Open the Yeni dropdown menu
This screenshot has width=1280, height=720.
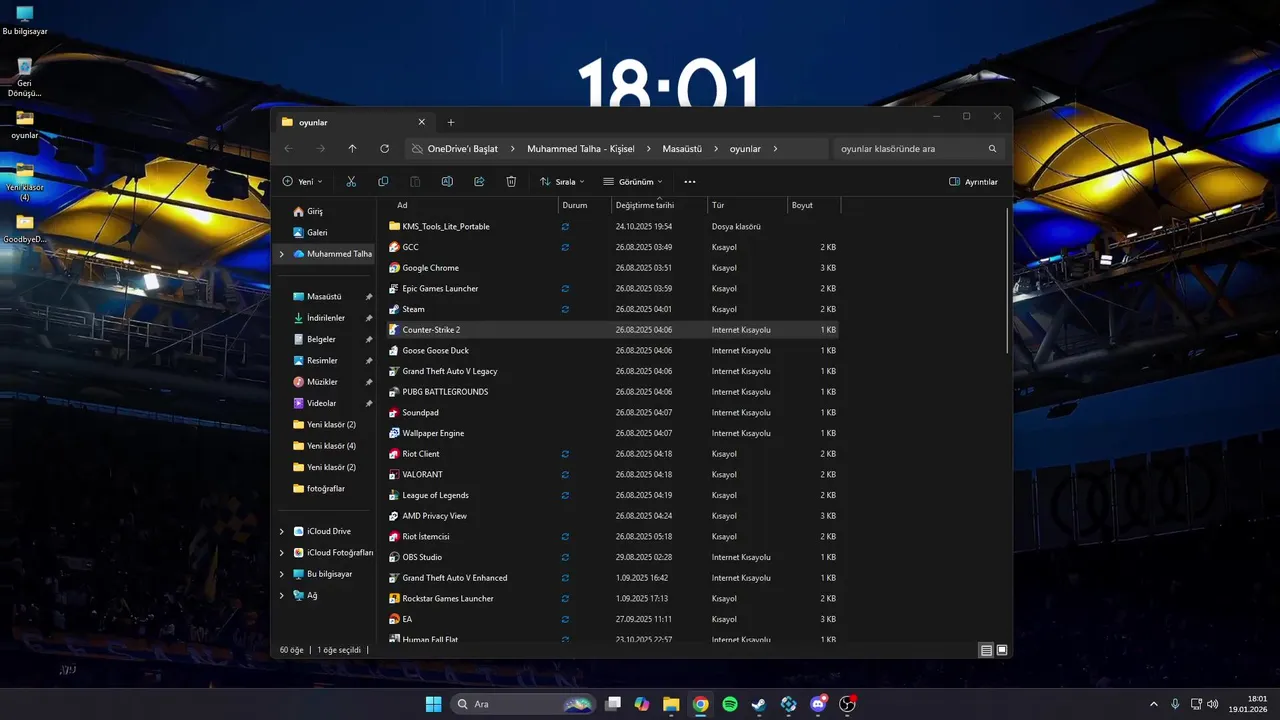[x=304, y=181]
